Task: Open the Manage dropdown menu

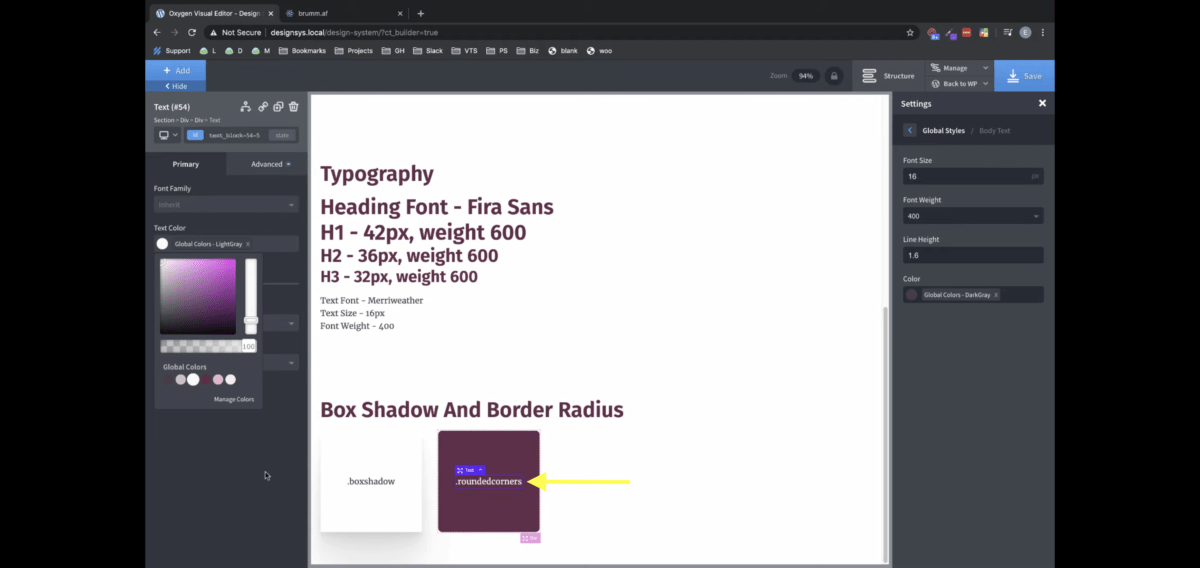Action: 958,68
